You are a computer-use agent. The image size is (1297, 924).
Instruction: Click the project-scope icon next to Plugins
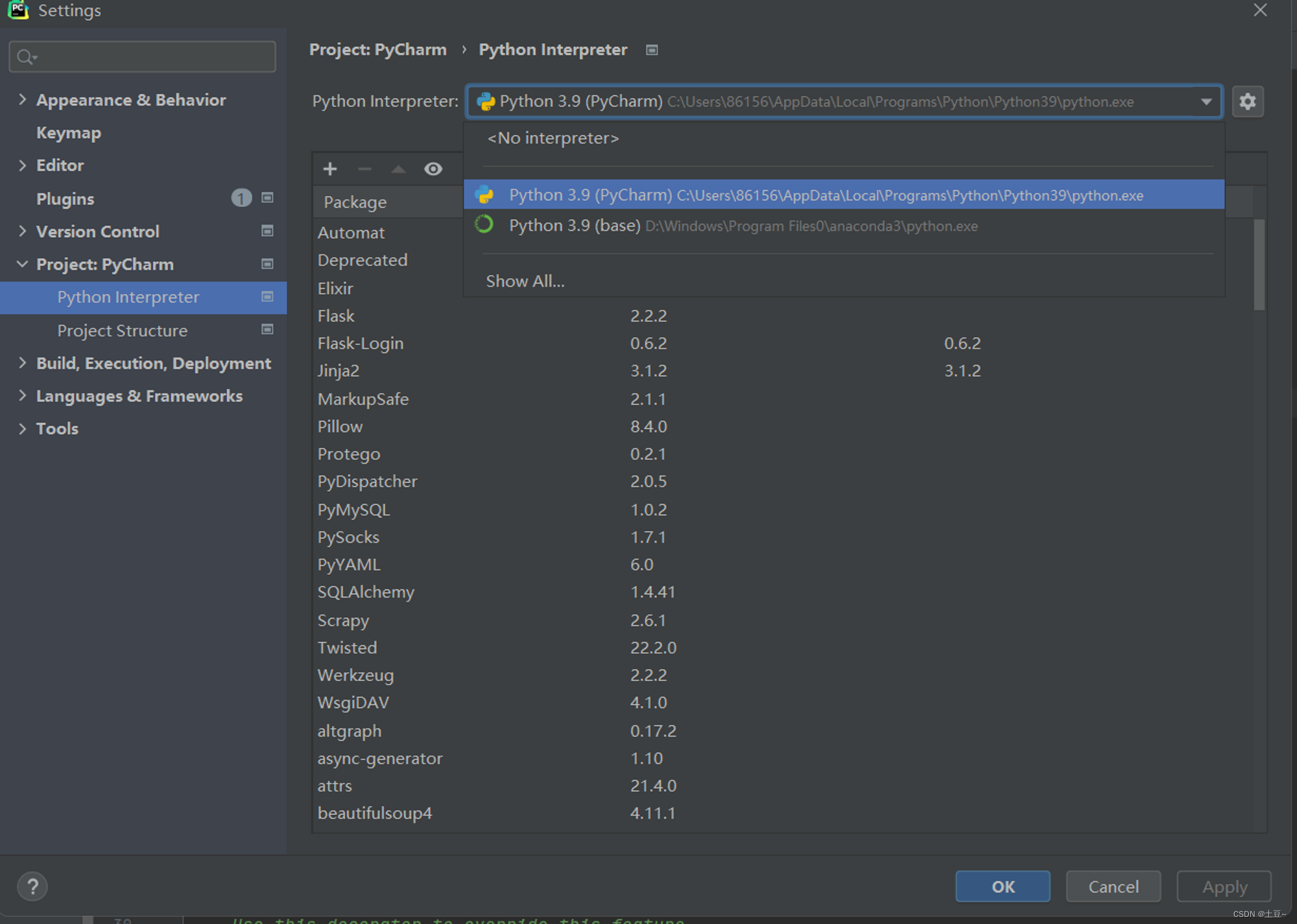coord(267,198)
